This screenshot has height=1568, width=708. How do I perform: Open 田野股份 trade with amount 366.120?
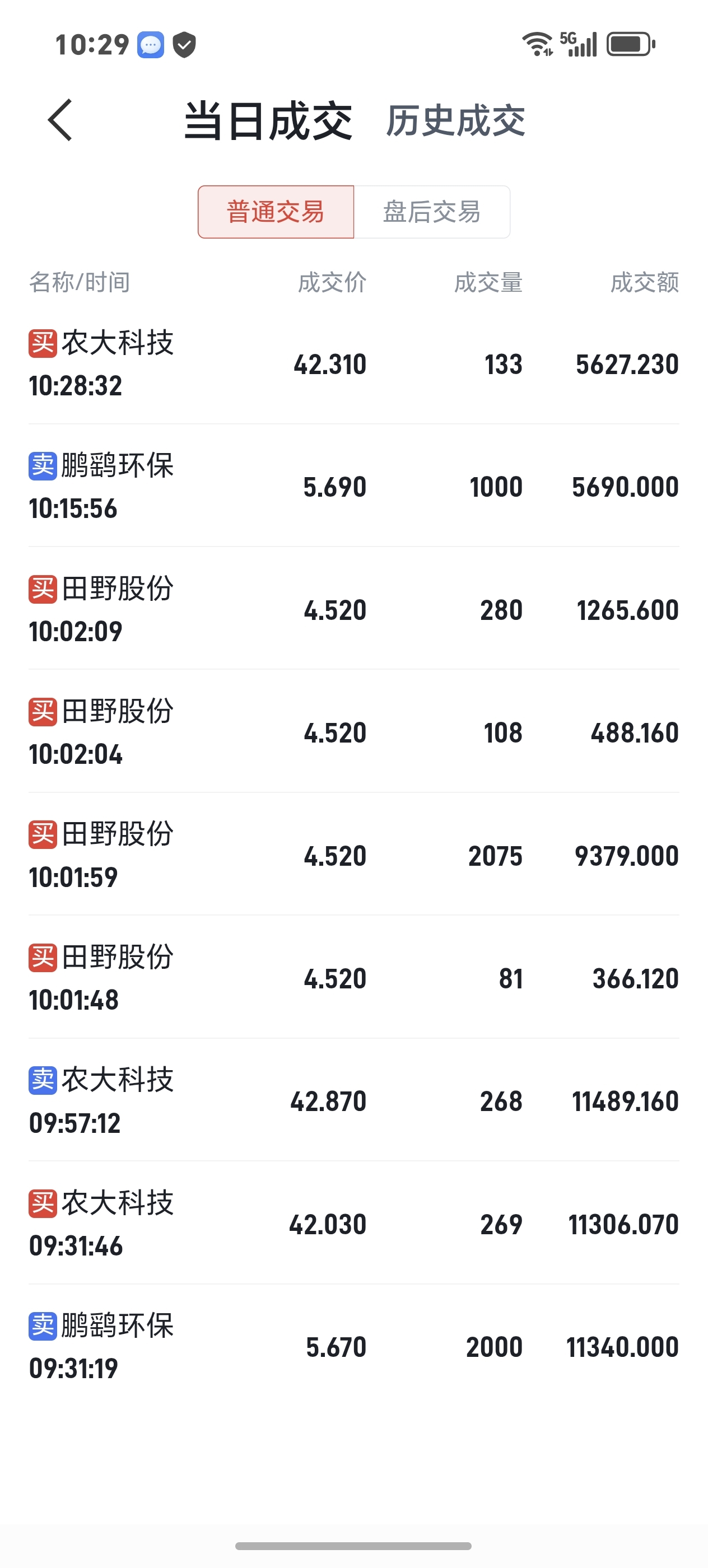[353, 978]
